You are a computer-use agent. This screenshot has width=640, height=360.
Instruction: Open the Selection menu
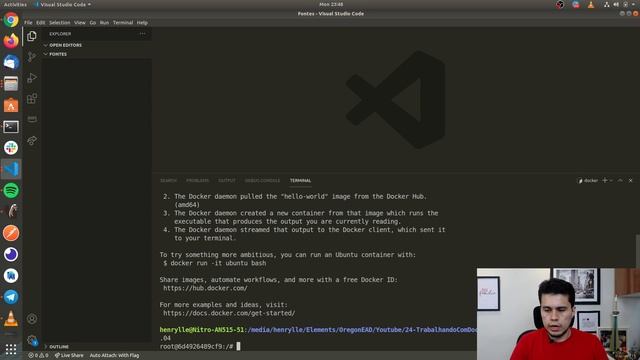[x=60, y=23]
